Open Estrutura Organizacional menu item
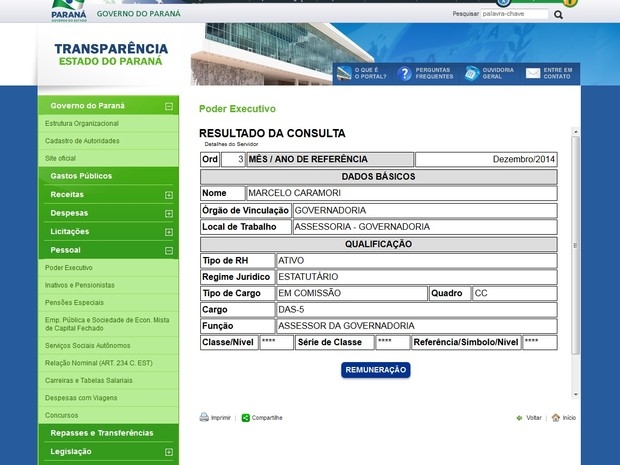620x465 pixels. tap(82, 123)
